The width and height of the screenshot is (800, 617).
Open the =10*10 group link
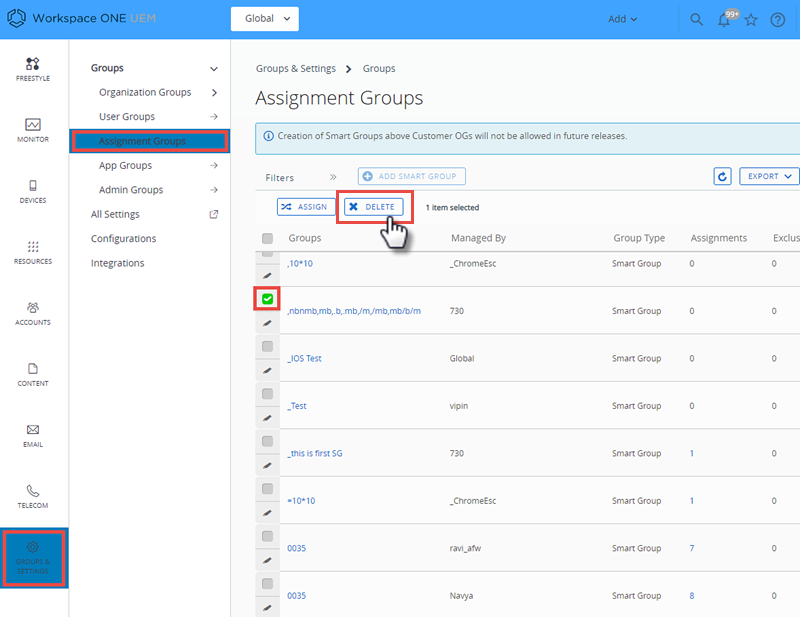[x=301, y=501]
